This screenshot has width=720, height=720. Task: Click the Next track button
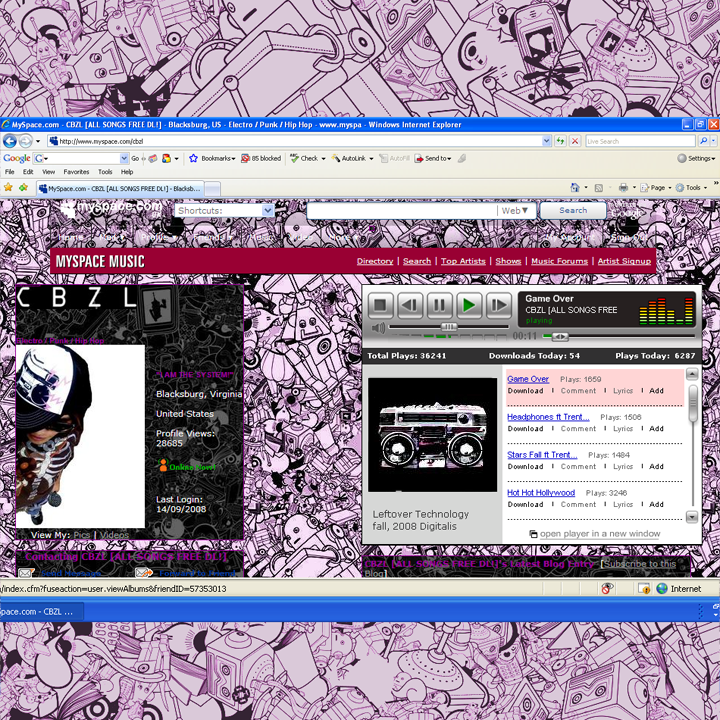click(x=499, y=305)
